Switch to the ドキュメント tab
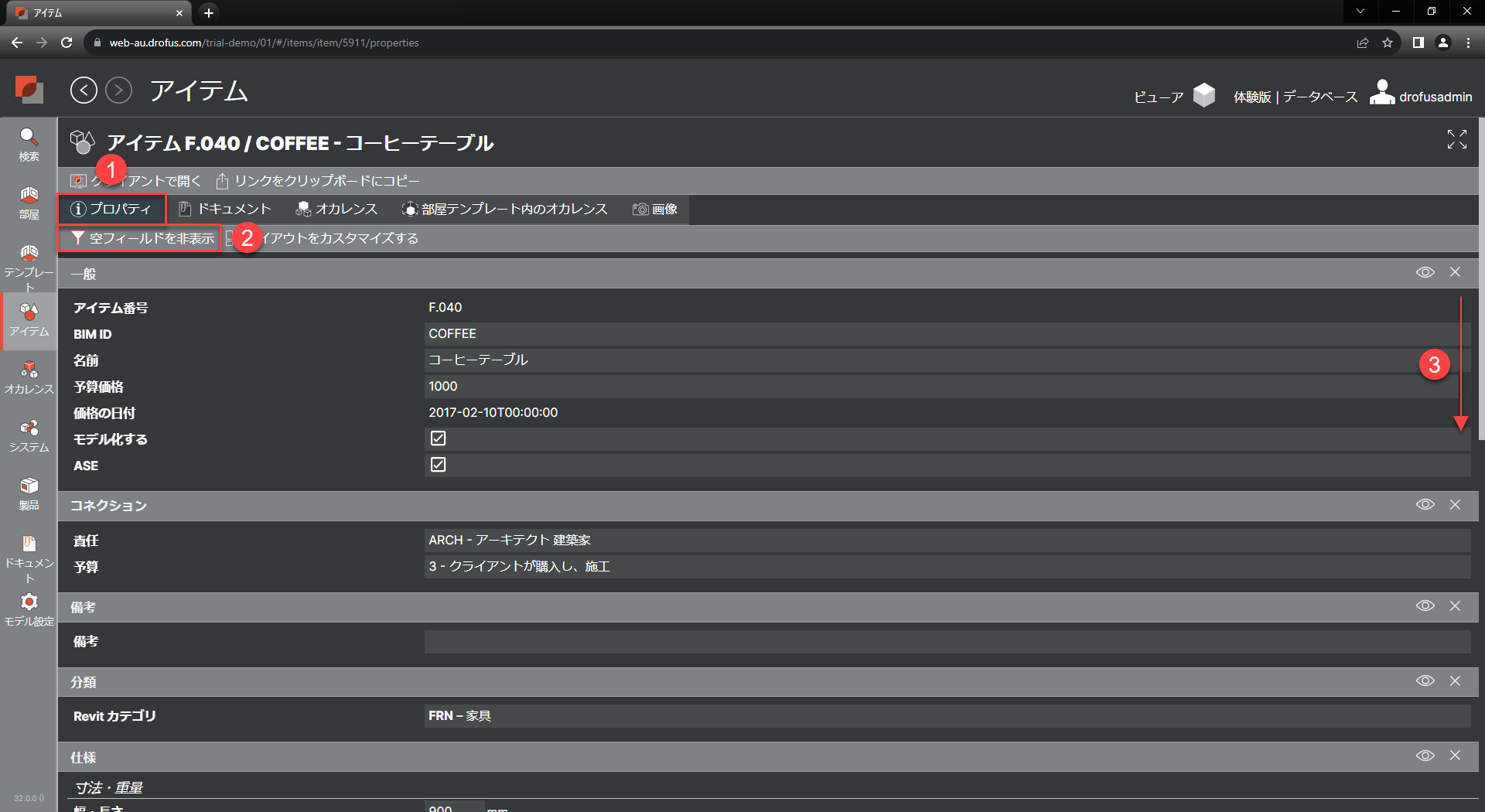The height and width of the screenshot is (812, 1485). [225, 209]
